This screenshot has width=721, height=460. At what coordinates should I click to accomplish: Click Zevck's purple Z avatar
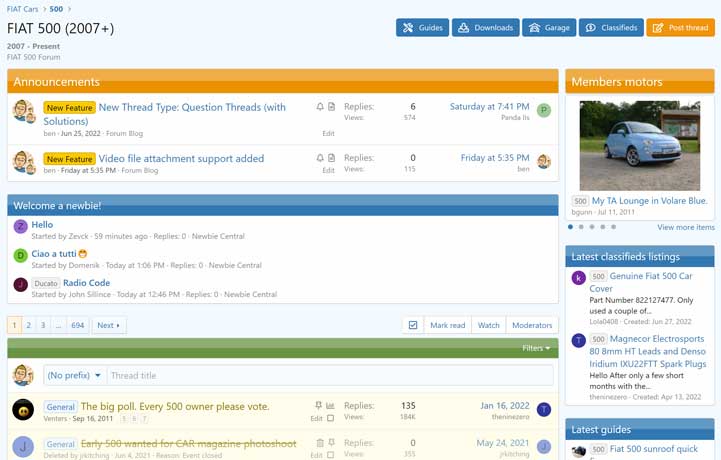(20, 226)
